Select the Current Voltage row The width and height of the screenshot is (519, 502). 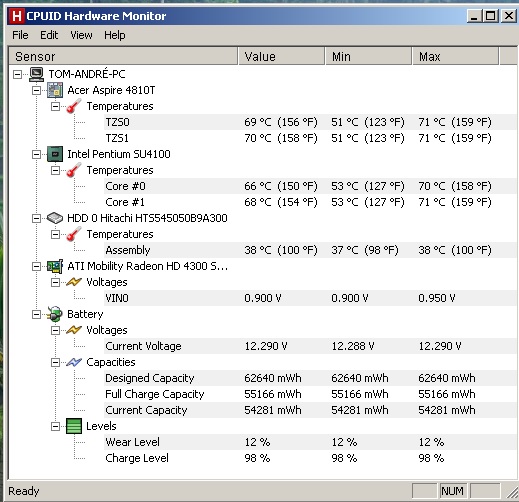tap(310, 346)
